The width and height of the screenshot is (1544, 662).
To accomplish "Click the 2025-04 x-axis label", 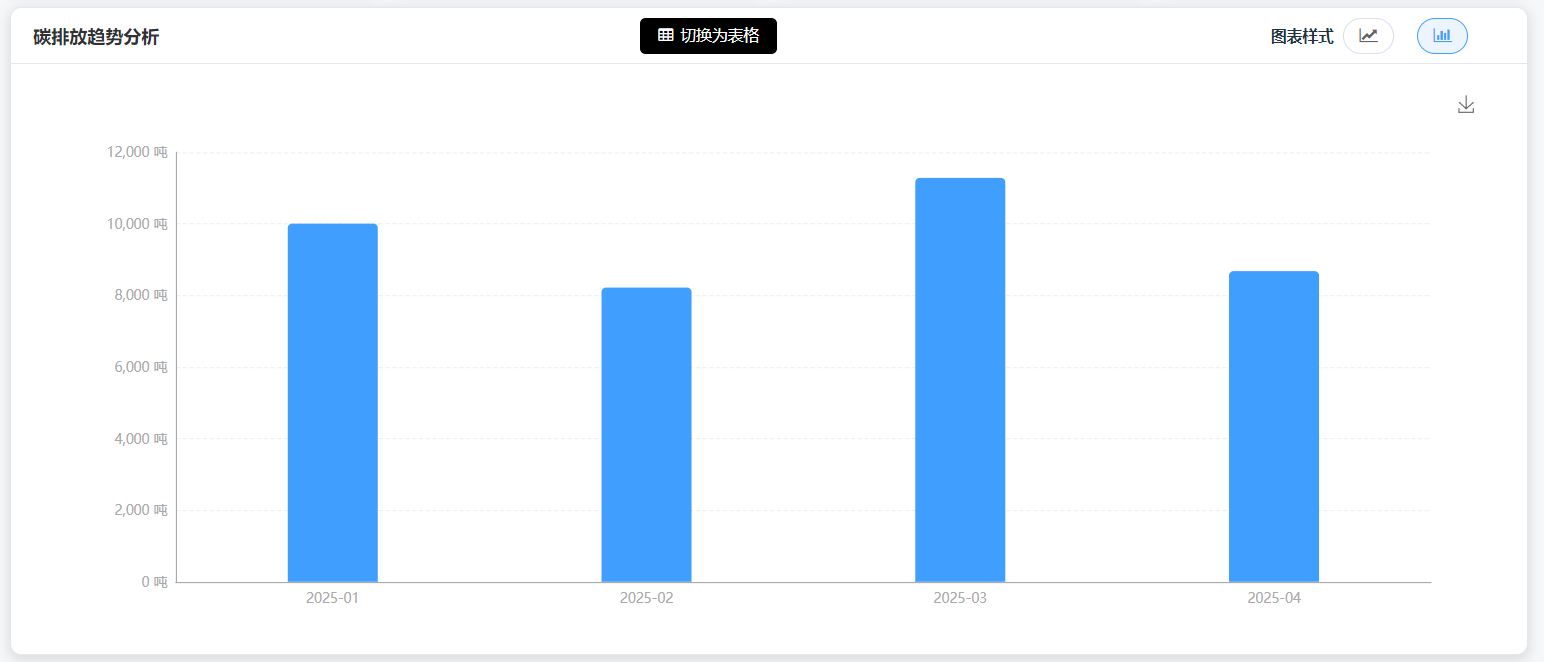I will [x=1273, y=599].
